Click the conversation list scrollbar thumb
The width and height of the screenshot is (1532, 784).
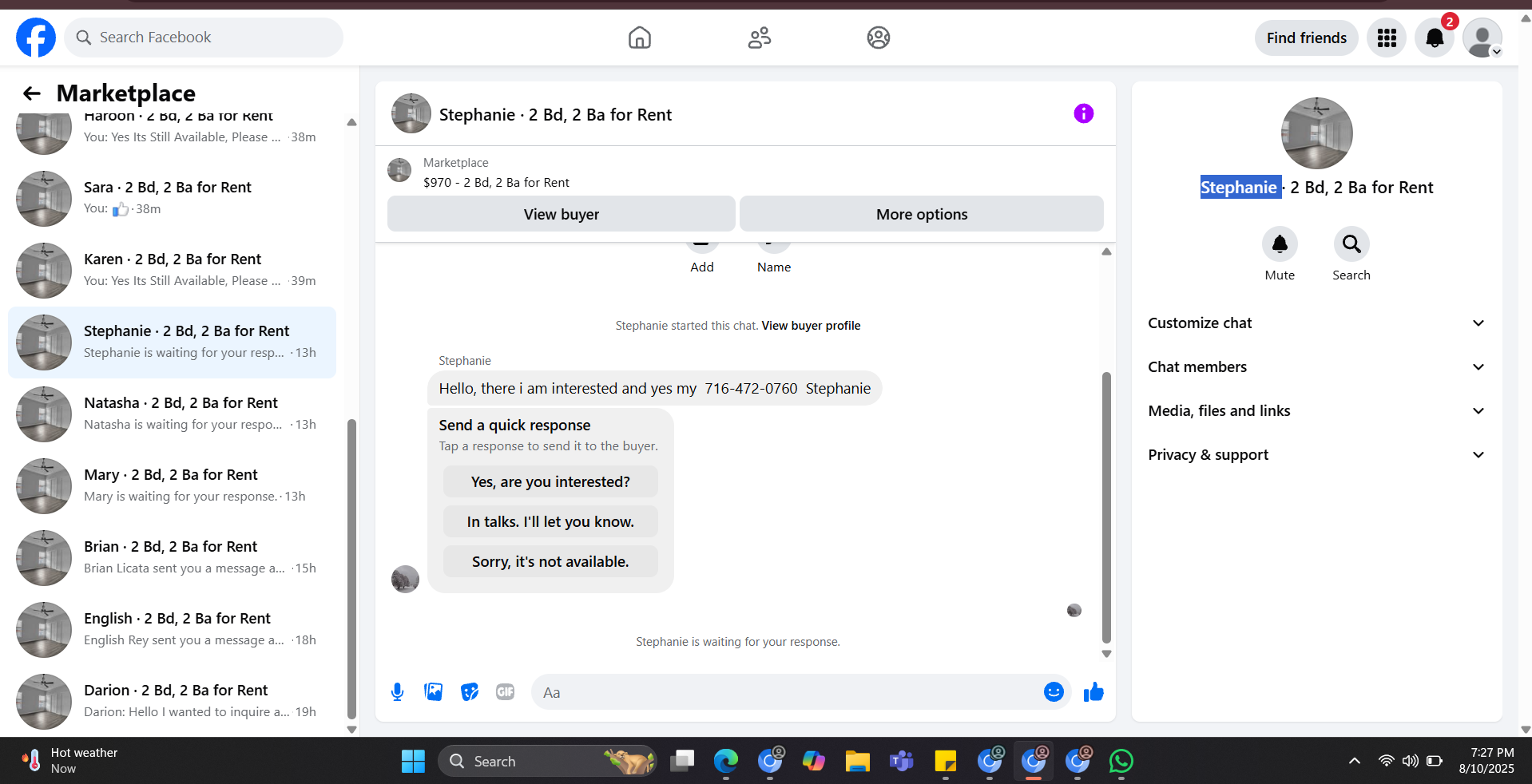[x=351, y=569]
